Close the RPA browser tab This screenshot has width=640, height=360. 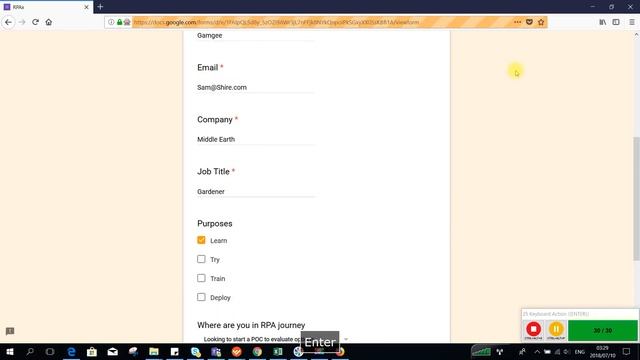(x=86, y=7)
